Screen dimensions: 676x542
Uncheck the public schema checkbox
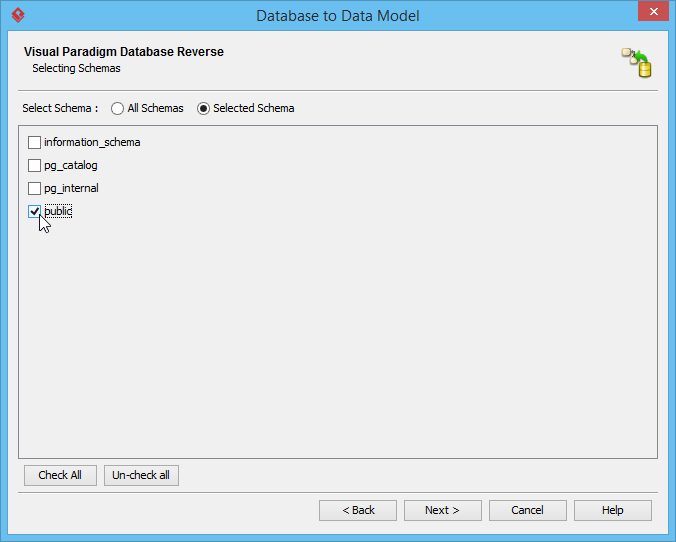34,211
